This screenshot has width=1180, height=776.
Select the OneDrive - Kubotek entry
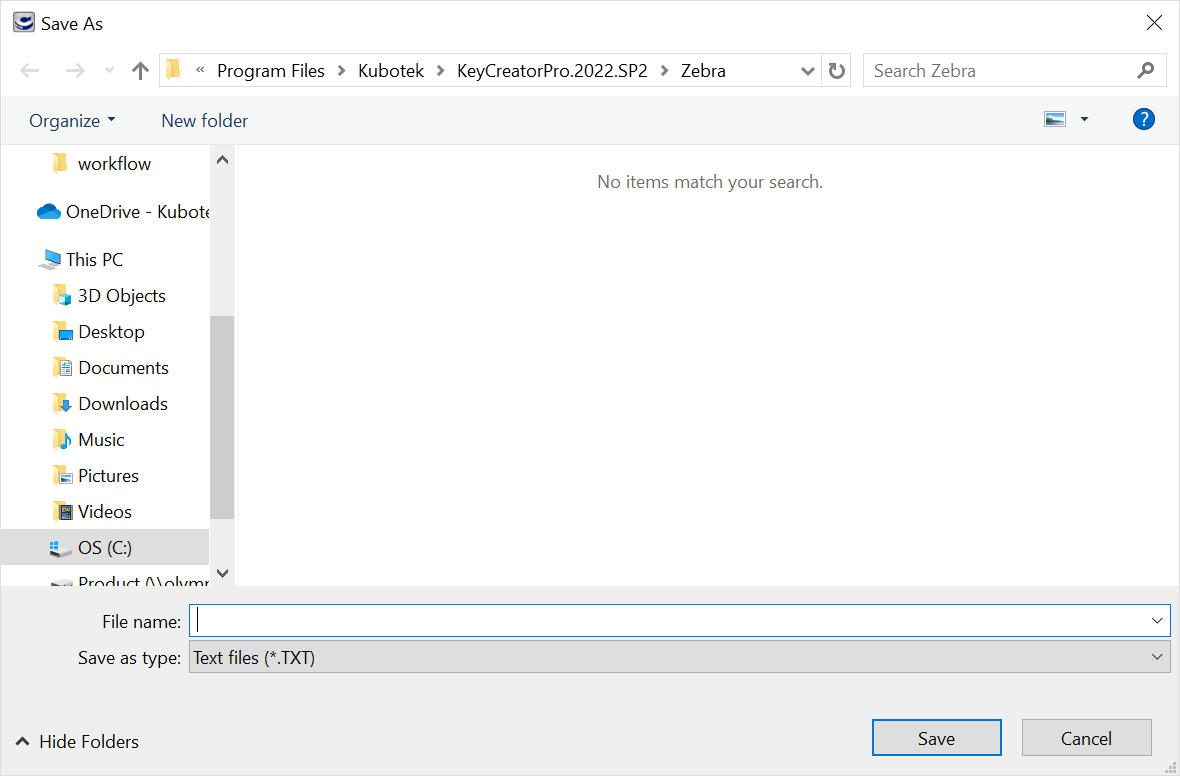pyautogui.click(x=135, y=211)
